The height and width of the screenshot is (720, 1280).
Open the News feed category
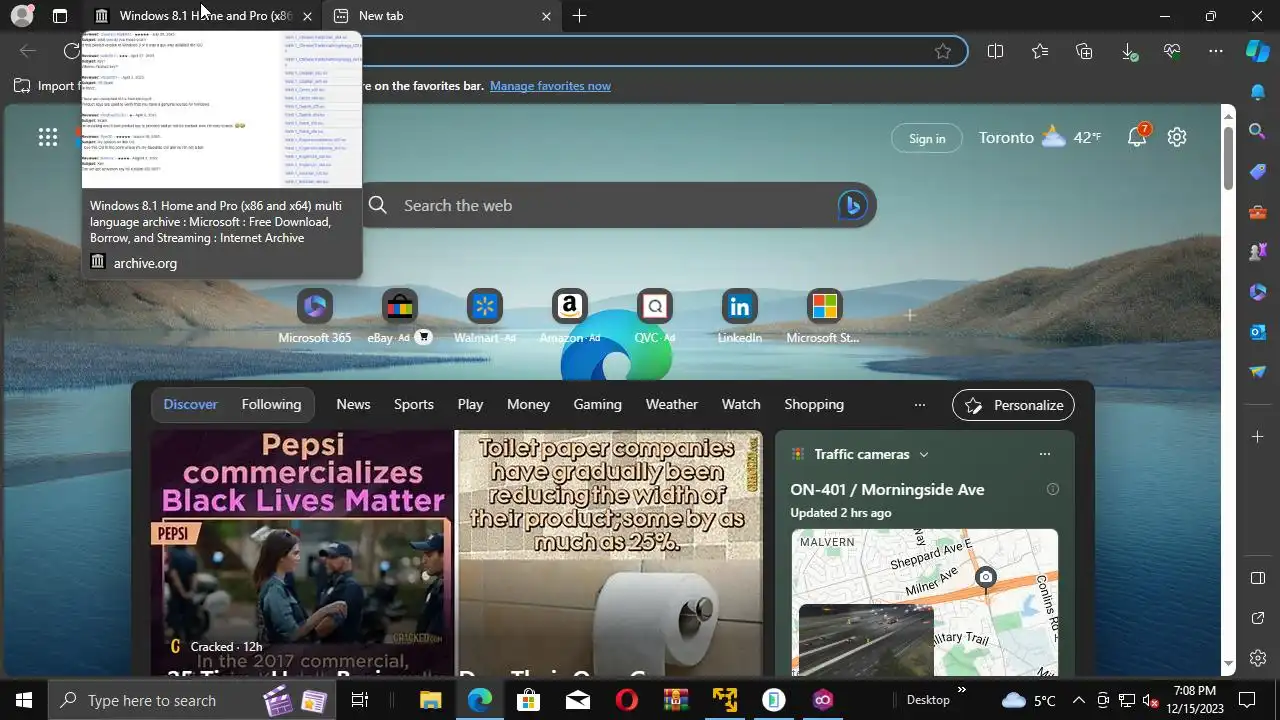click(353, 404)
